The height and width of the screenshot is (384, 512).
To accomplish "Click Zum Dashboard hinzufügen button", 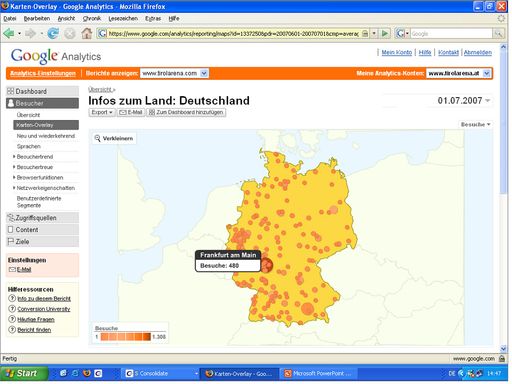I will (186, 112).
